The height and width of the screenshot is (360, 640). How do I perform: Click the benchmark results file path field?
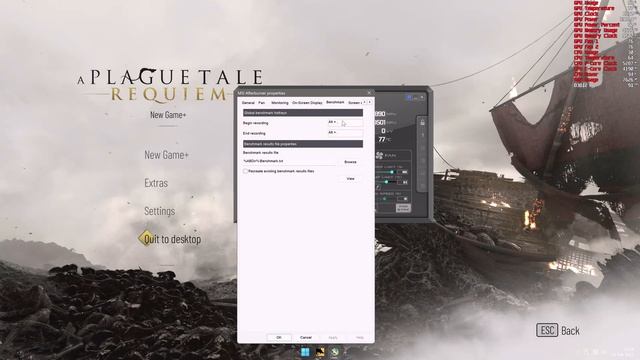[290, 162]
